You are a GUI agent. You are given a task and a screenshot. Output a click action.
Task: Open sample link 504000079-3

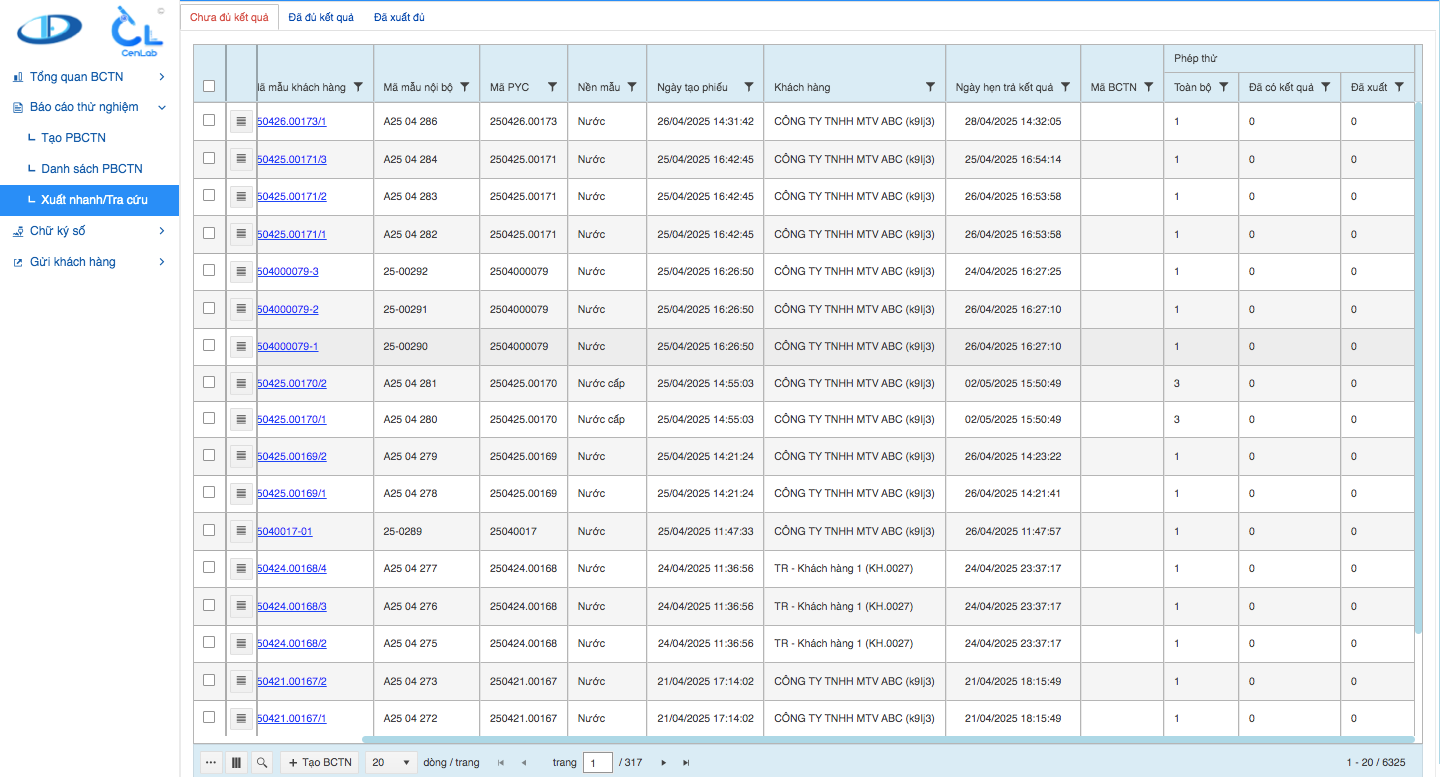click(x=288, y=272)
